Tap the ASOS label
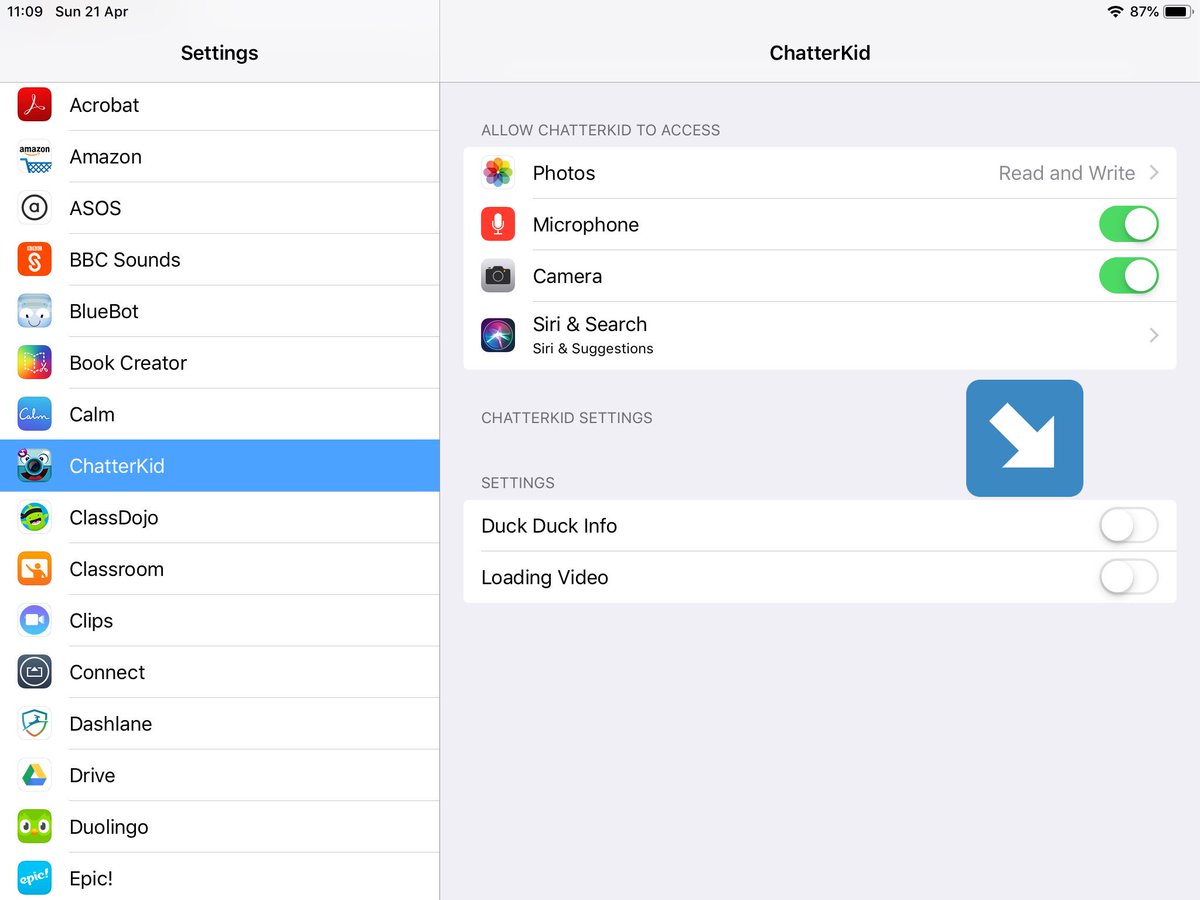This screenshot has height=900, width=1200. click(x=95, y=208)
